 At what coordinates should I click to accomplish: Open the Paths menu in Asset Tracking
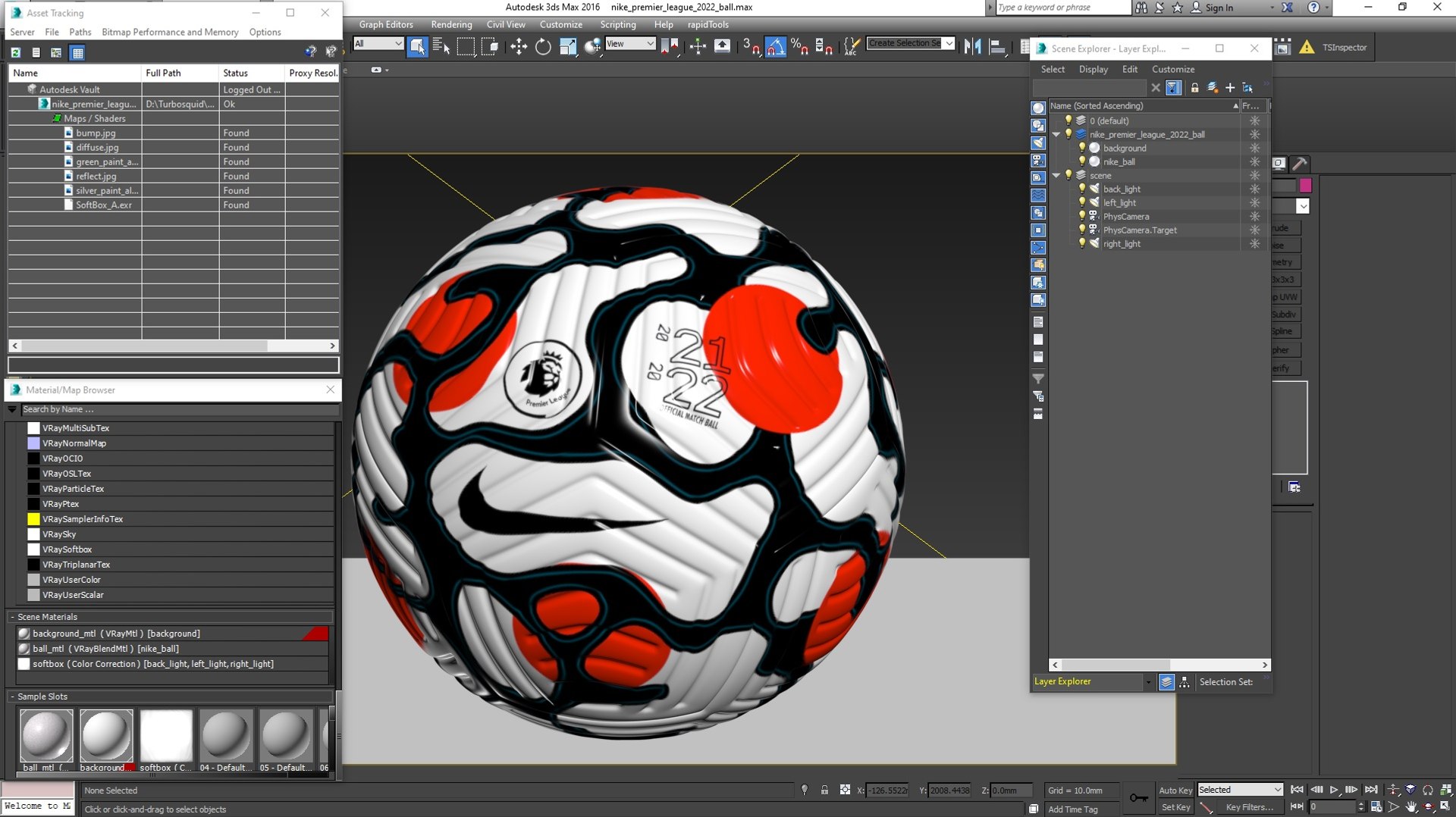pyautogui.click(x=80, y=32)
